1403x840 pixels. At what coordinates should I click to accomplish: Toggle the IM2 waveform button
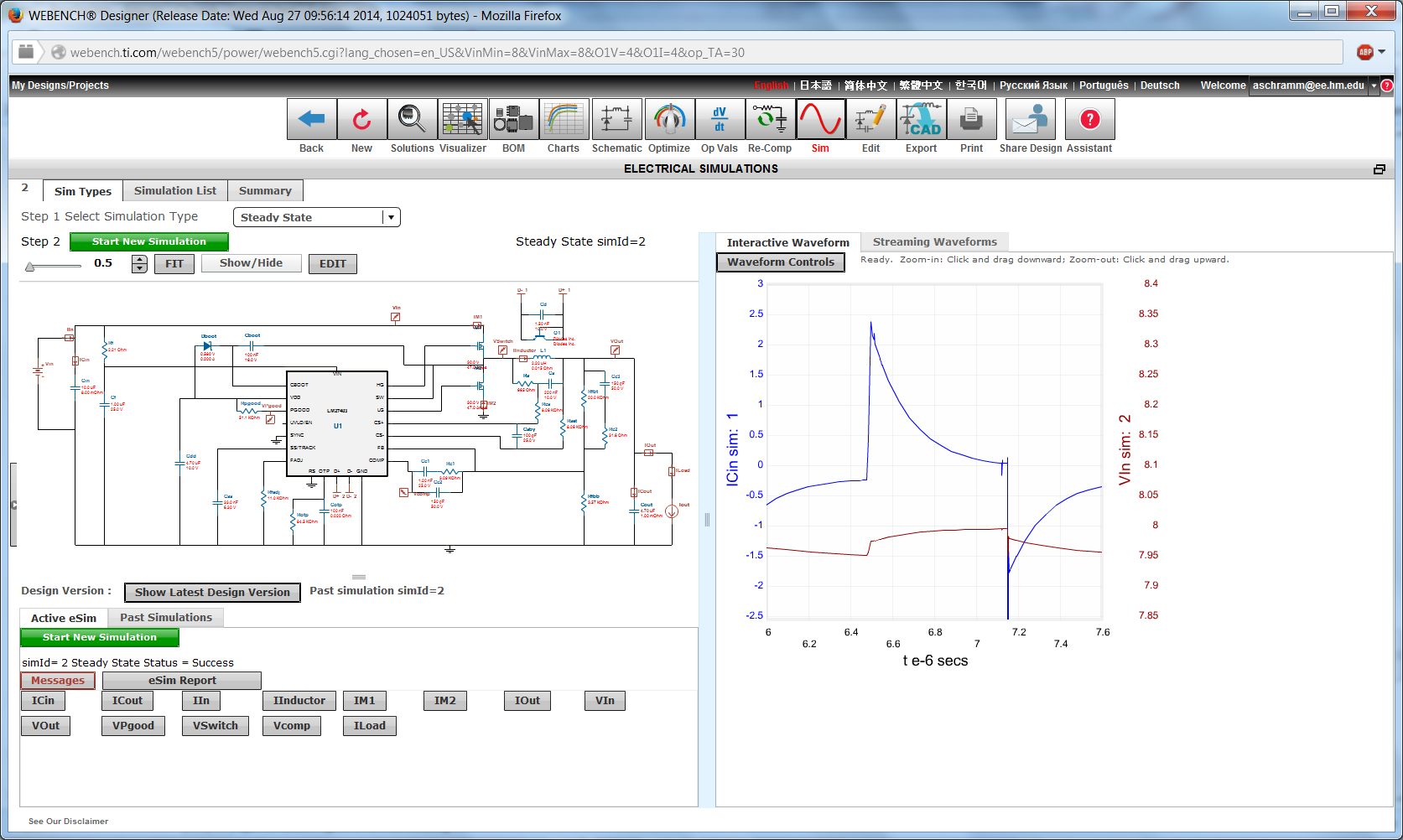[445, 701]
